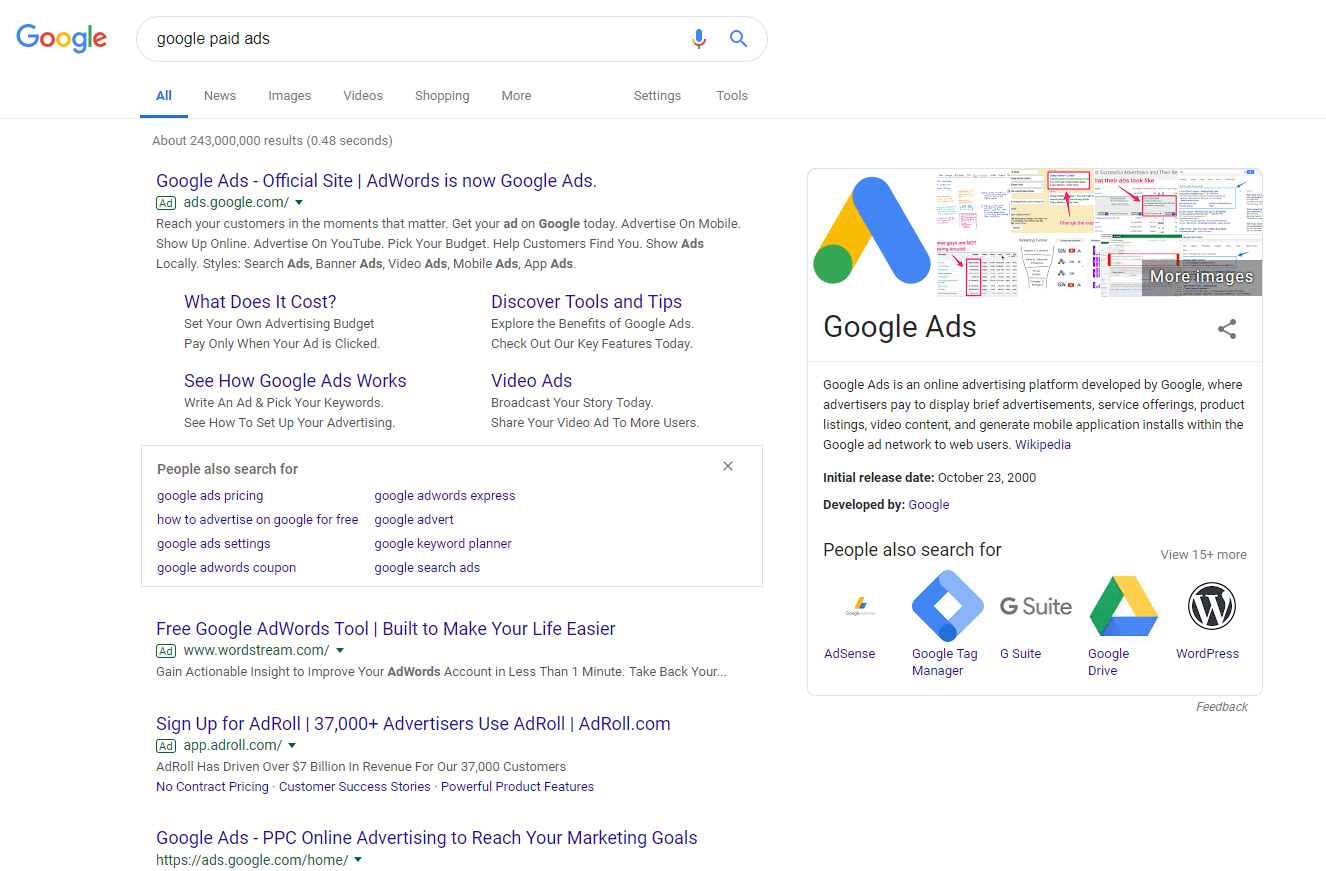
Task: Expand dropdown arrow next to app.adroll.com/
Action: click(292, 746)
